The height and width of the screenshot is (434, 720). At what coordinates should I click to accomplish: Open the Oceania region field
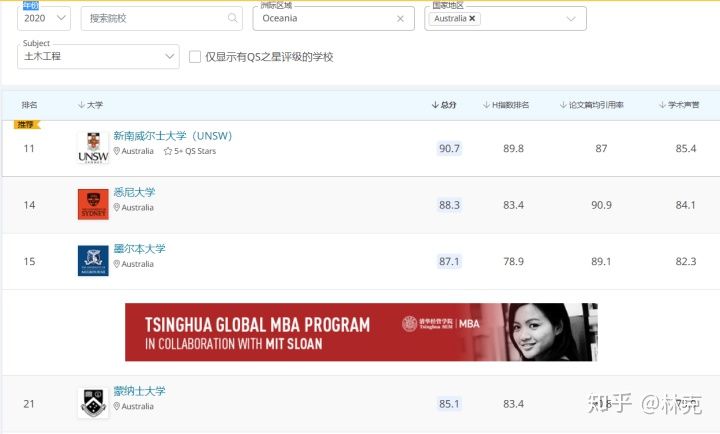(333, 18)
